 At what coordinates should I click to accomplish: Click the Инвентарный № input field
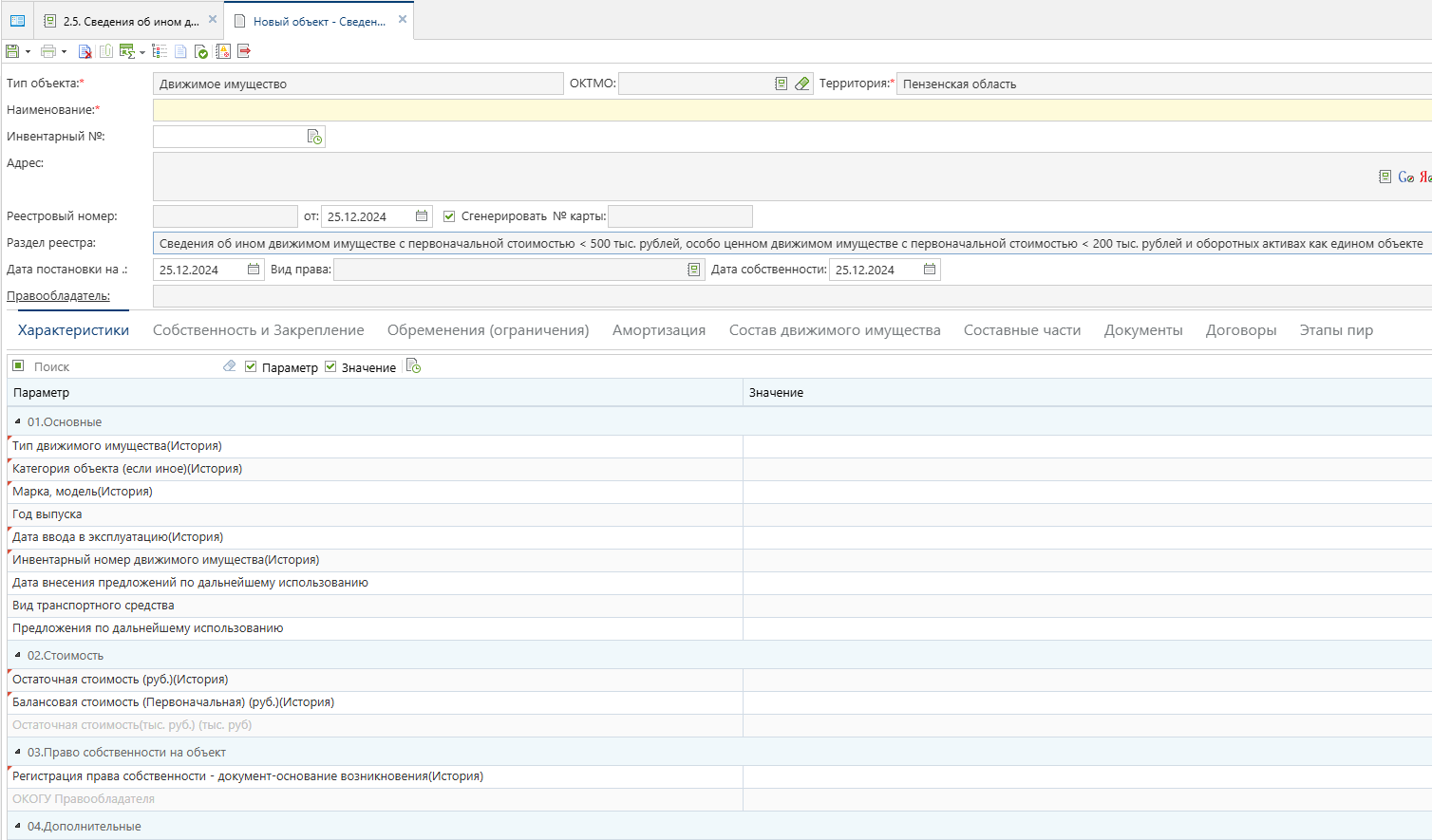point(229,137)
